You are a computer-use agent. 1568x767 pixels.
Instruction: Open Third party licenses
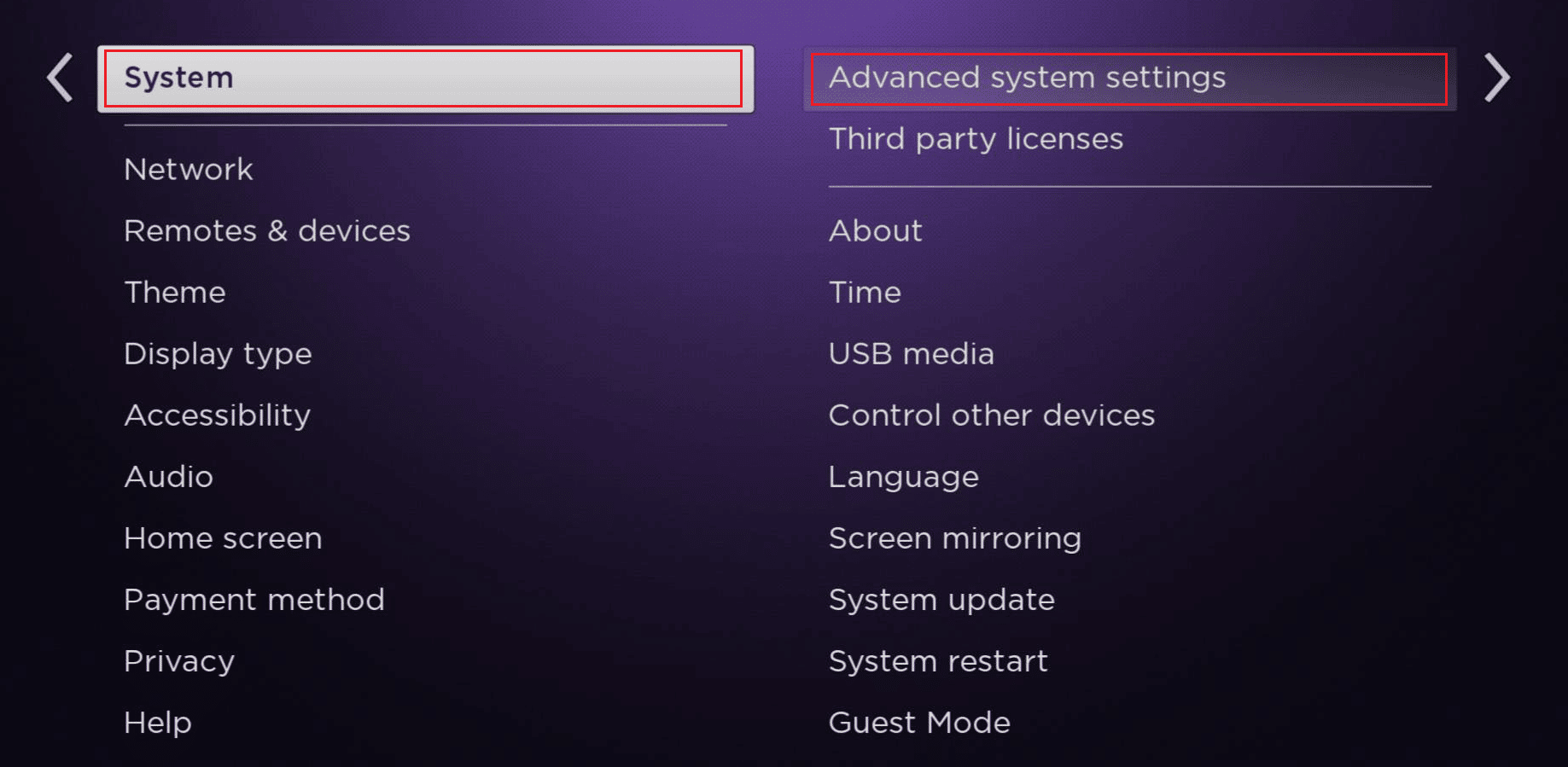pos(976,139)
